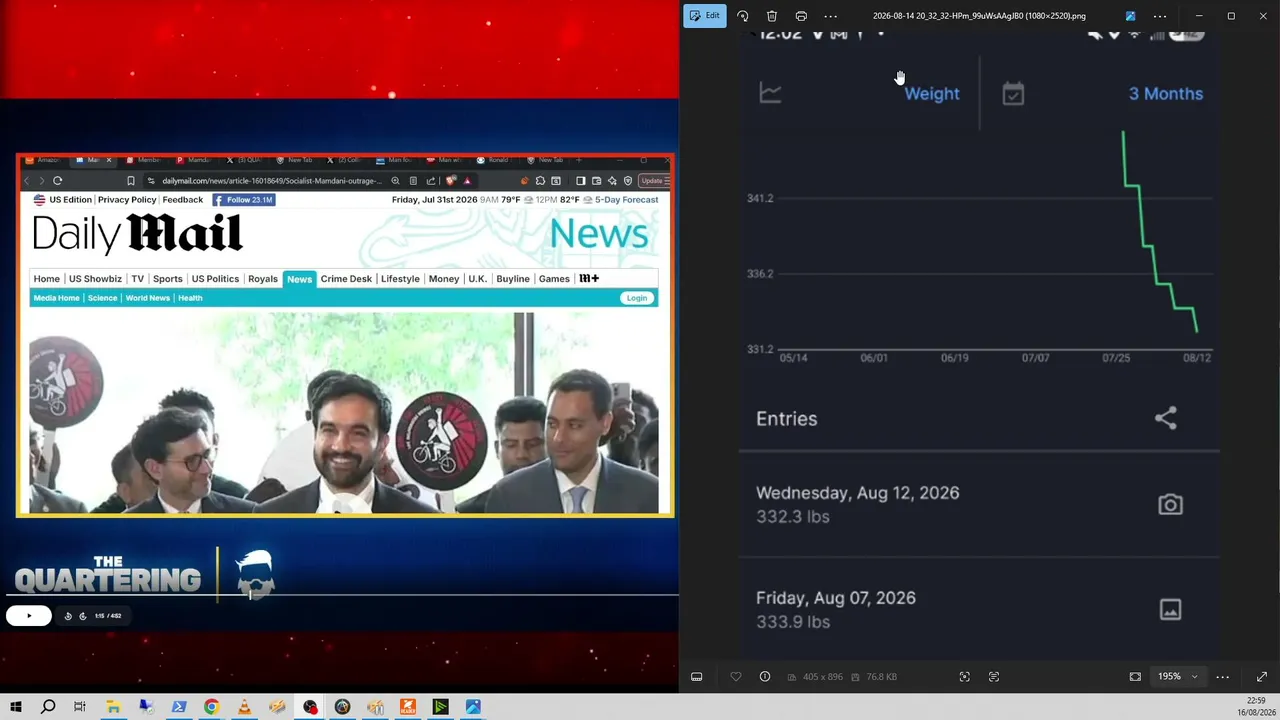Open US Showbiz section on Daily Mail
Screen dimensions: 1280x720
pyautogui.click(x=95, y=279)
